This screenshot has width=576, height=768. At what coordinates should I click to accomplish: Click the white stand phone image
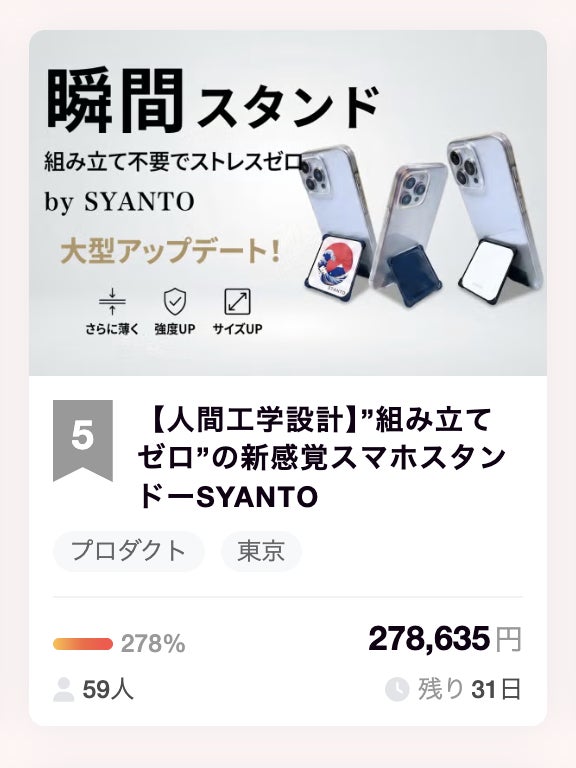point(495,218)
